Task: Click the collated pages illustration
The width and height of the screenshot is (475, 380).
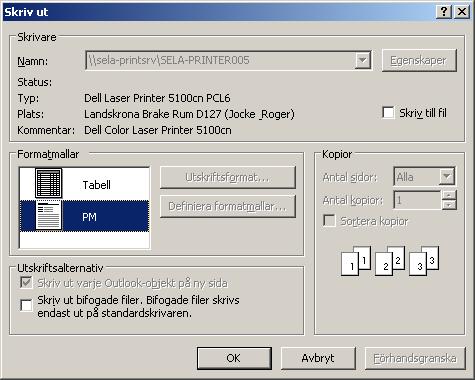Action: 390,261
